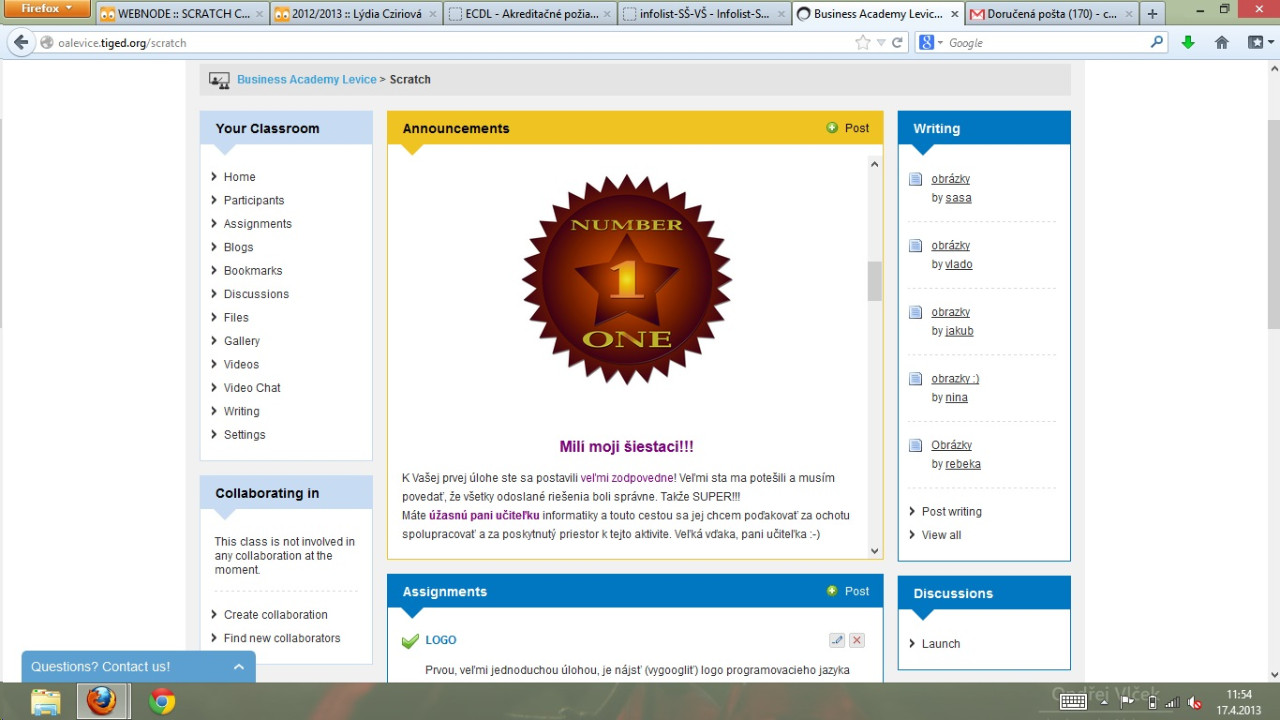Image resolution: width=1280 pixels, height=720 pixels.
Task: Click the document icon beside saša's obrázky
Action: pyautogui.click(x=915, y=179)
